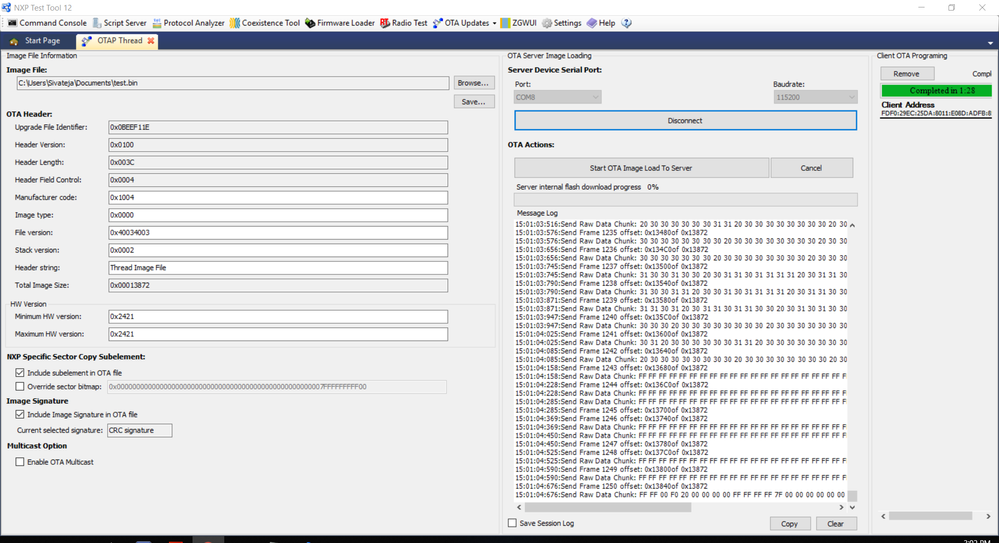This screenshot has height=543, width=999.
Task: Open the tab list dropdown arrow
Action: click(x=990, y=43)
